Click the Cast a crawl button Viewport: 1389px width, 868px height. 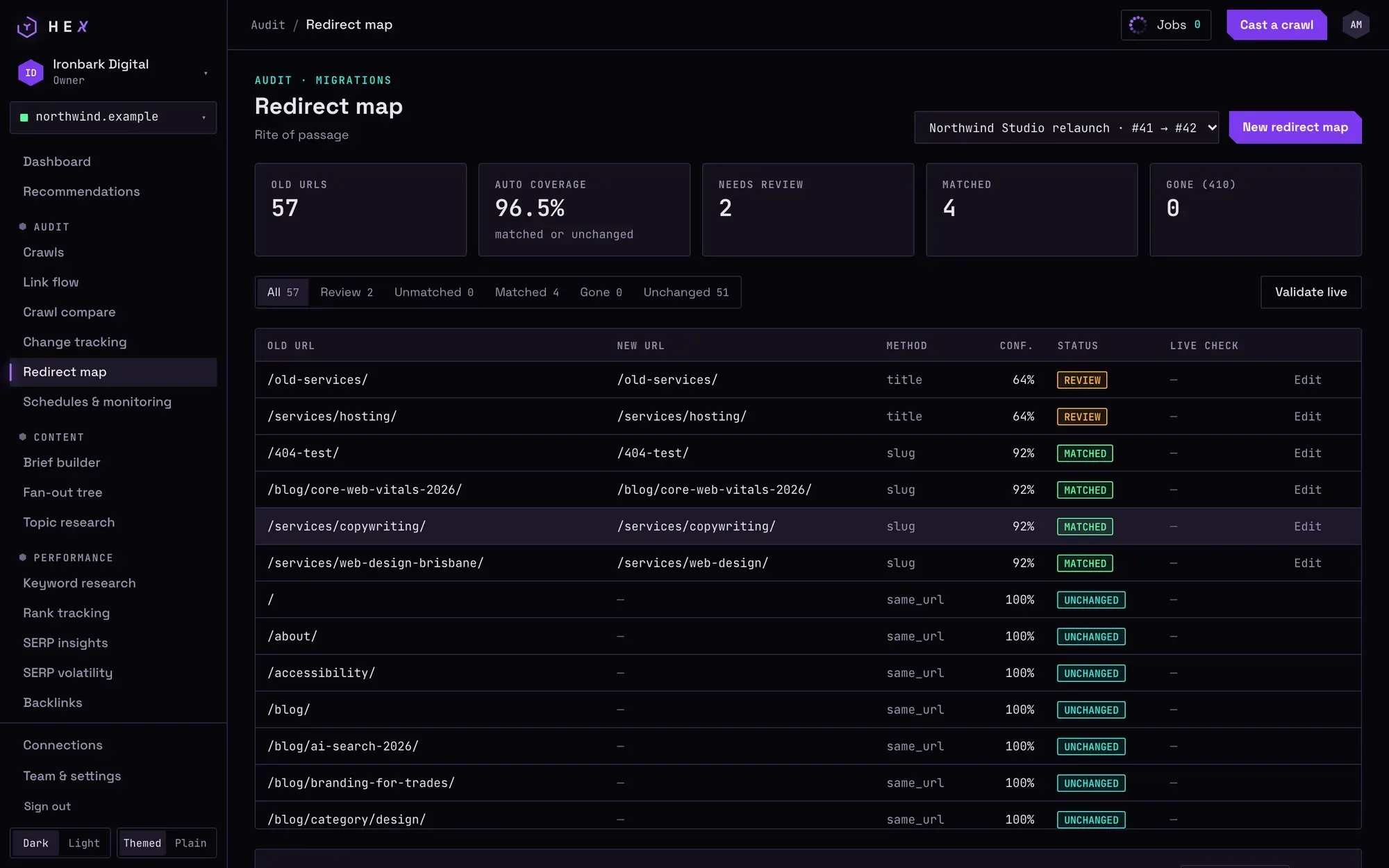[1276, 25]
